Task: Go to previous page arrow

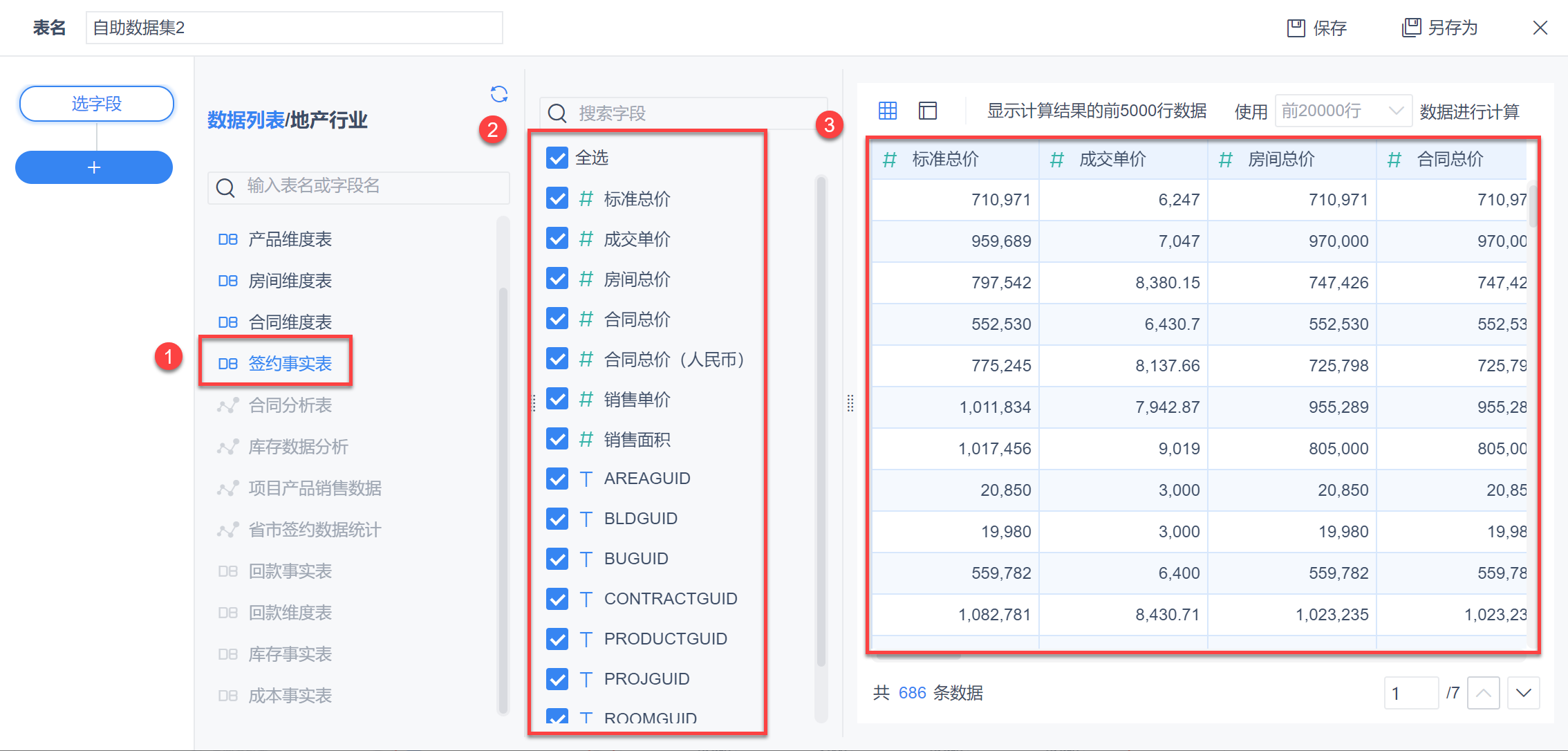Action: pos(1483,693)
